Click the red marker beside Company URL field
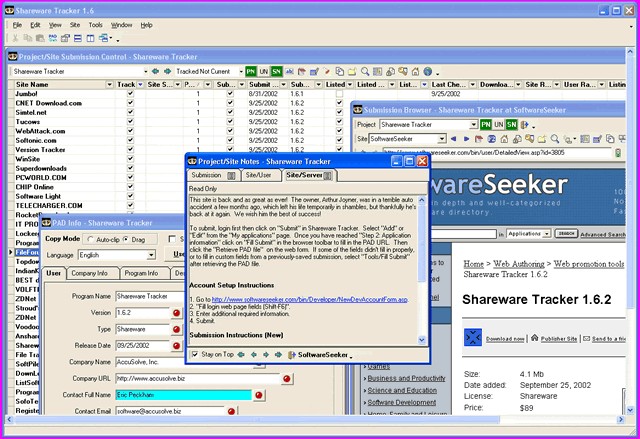Screen dimensions: 640x439 286,379
